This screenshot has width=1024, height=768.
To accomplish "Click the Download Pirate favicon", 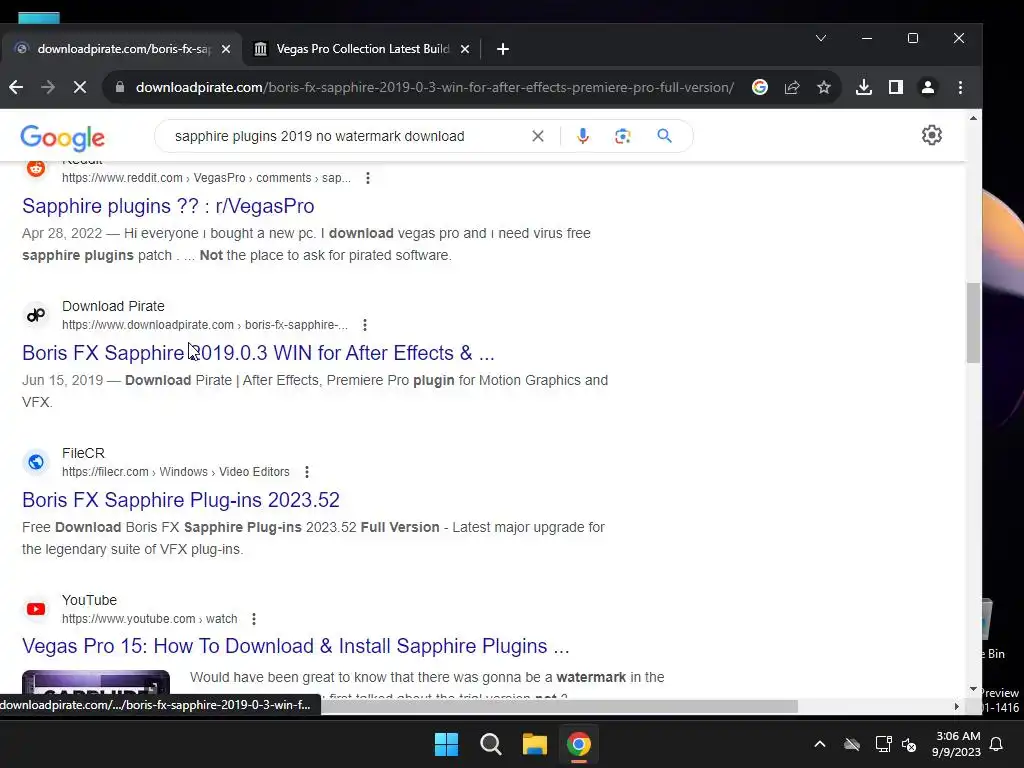I will tap(36, 315).
